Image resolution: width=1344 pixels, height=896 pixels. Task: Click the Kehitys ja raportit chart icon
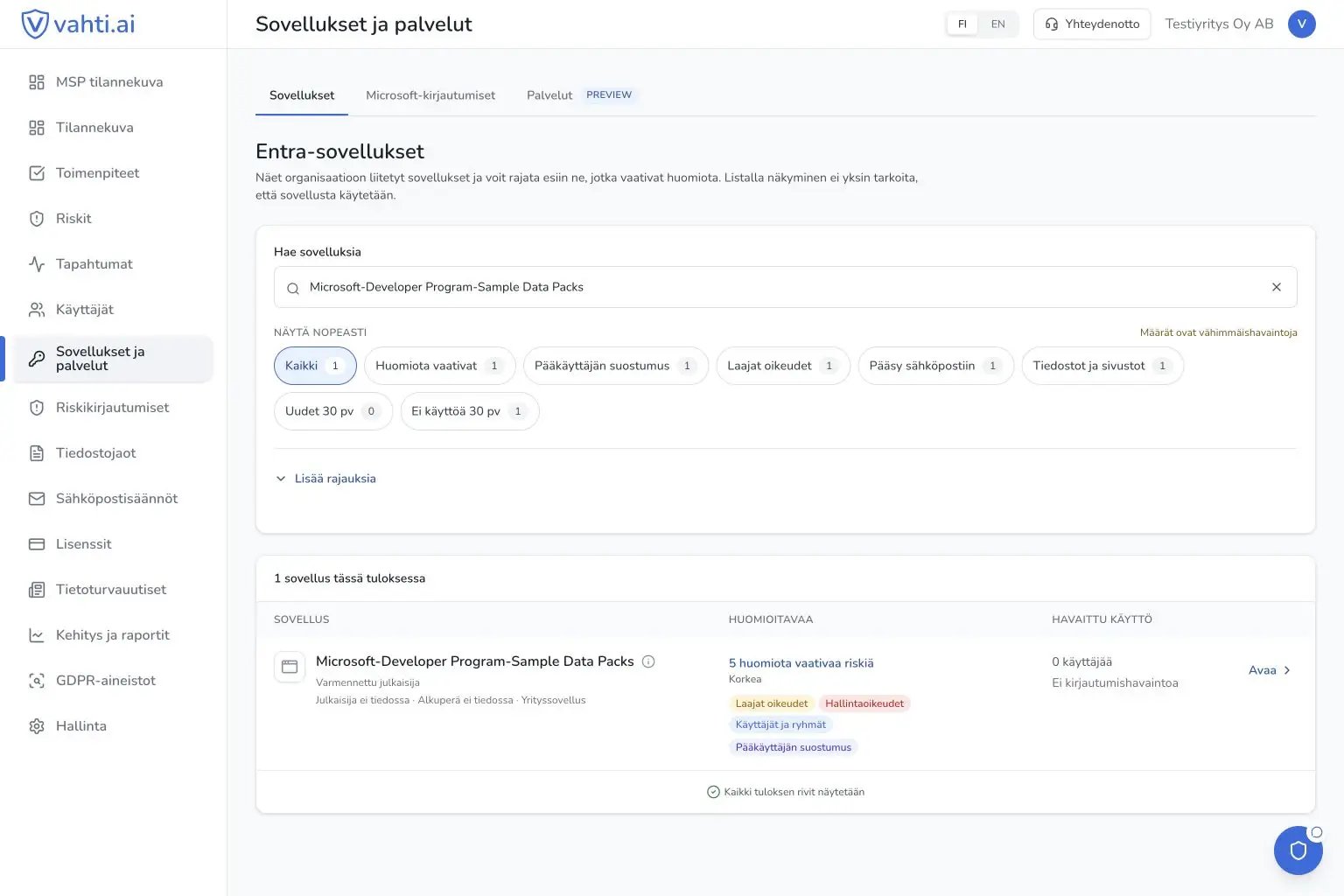click(x=37, y=635)
